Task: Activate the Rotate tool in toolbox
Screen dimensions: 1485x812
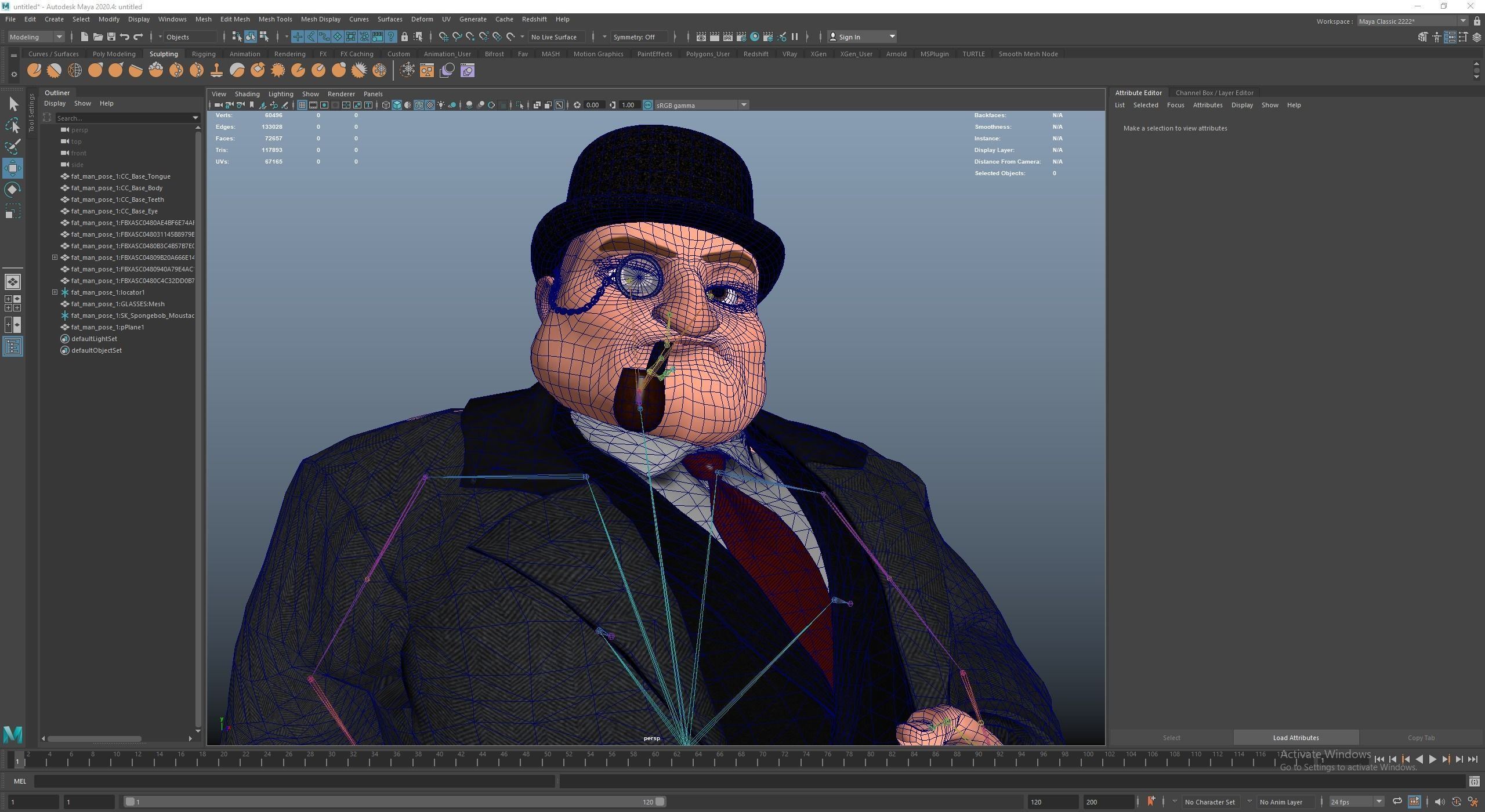Action: click(13, 190)
